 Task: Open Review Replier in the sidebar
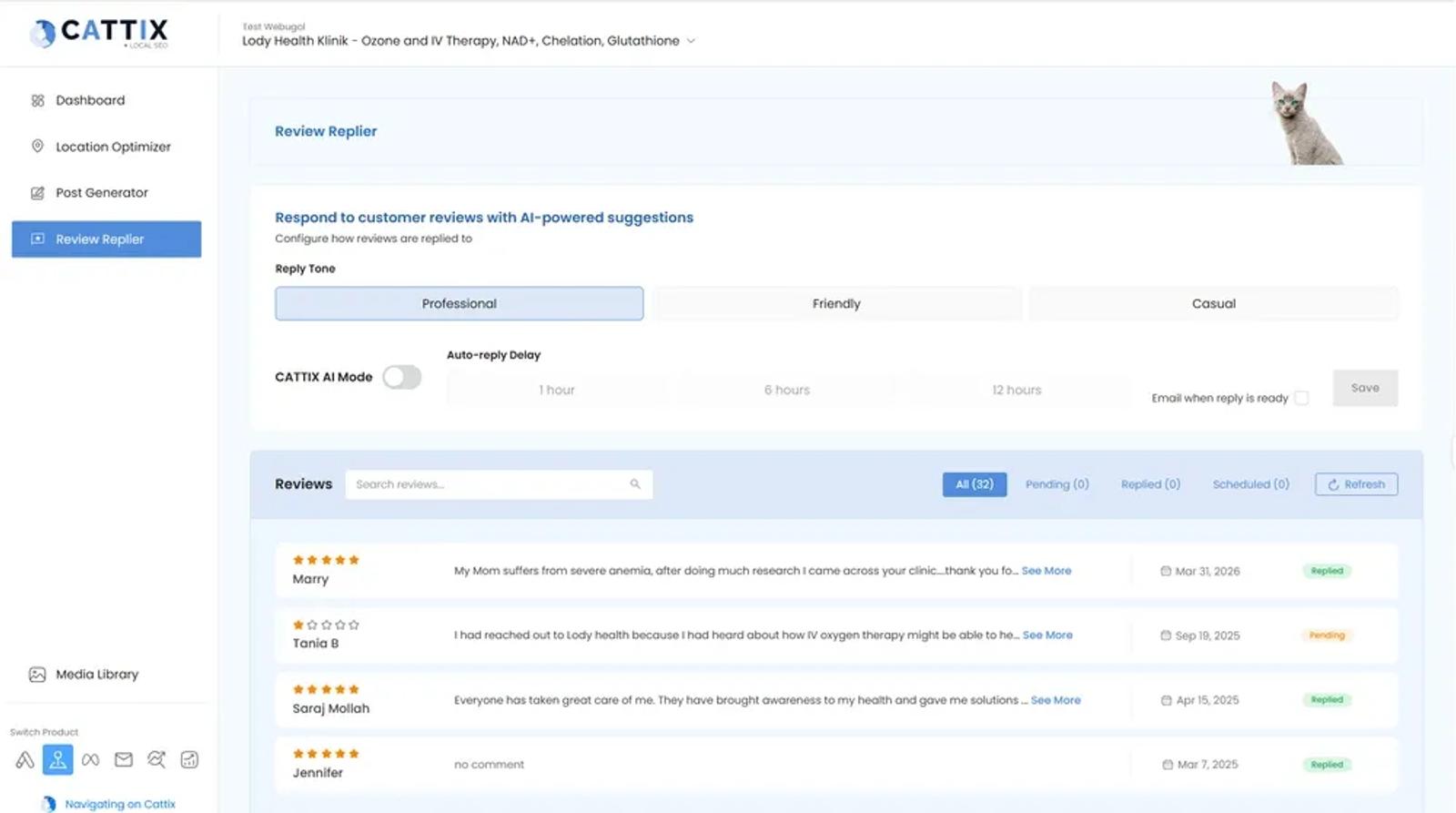(106, 239)
